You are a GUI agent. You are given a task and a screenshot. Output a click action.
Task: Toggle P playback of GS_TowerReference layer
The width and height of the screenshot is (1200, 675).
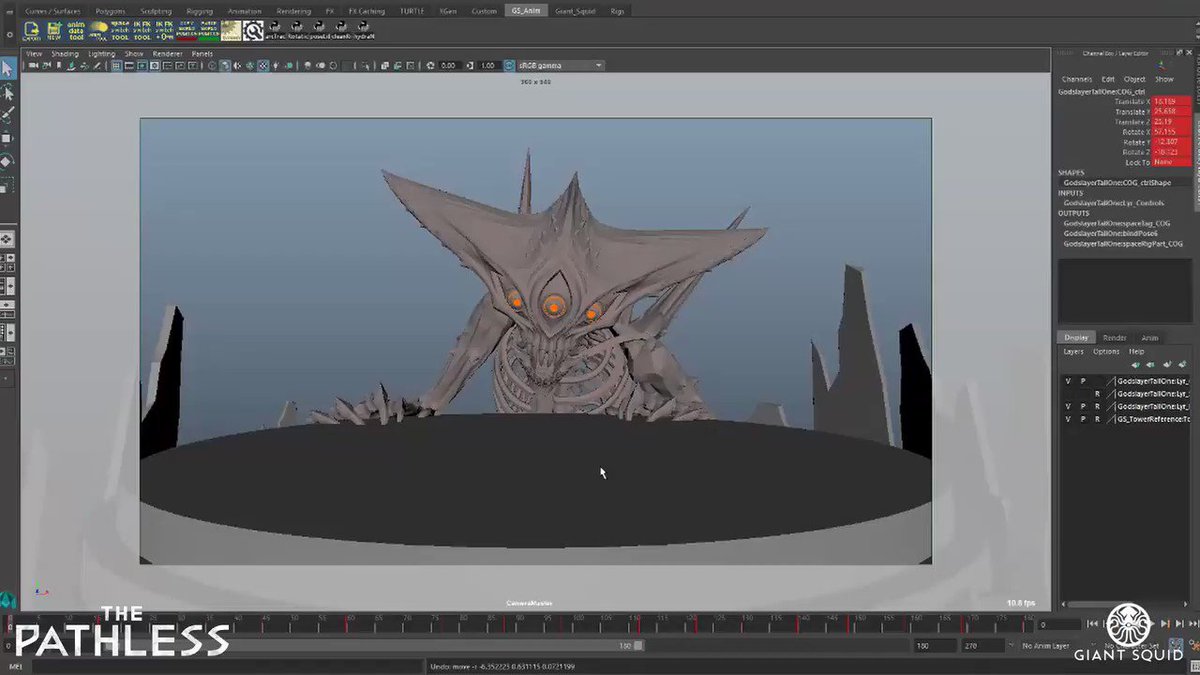tap(1082, 420)
